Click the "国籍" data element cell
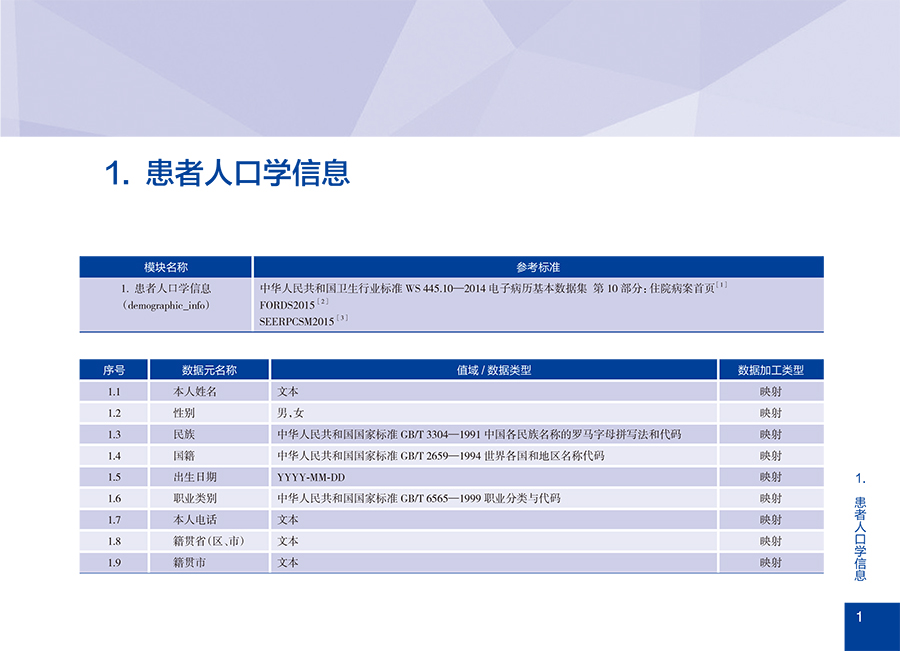This screenshot has width=900, height=651. [x=209, y=456]
